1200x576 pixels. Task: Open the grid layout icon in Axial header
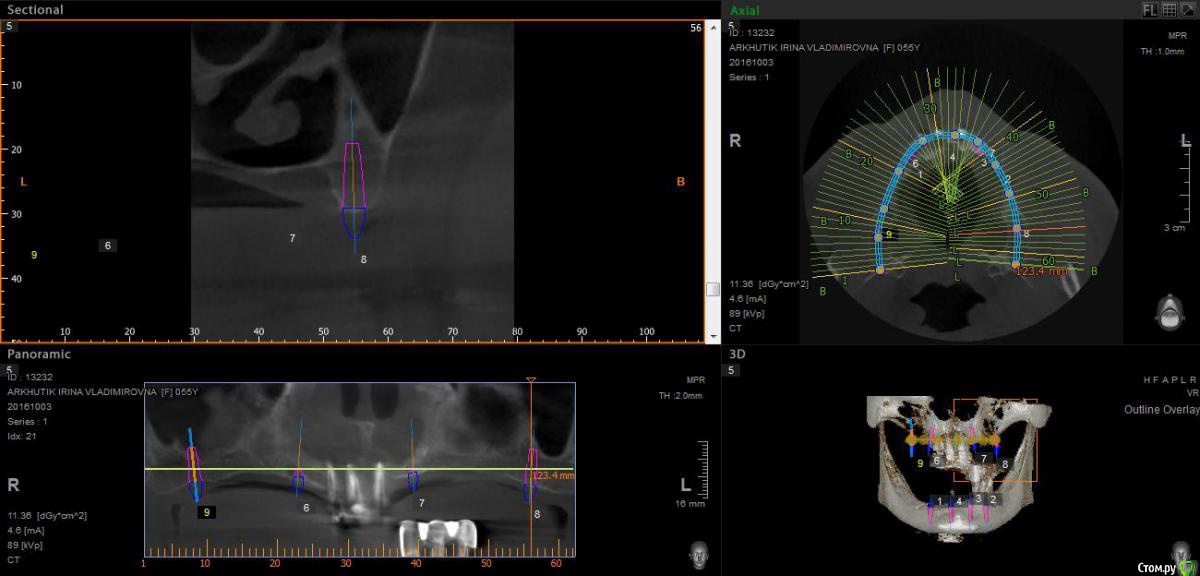pos(1169,9)
